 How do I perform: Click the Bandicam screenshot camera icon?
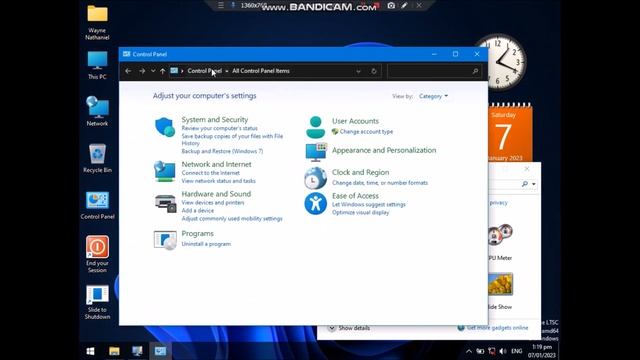click(x=391, y=6)
